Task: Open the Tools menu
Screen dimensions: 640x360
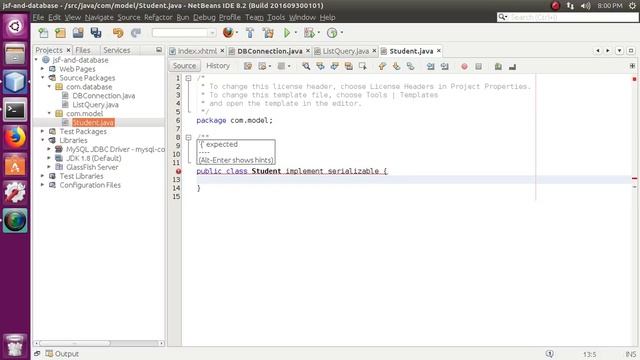Action: (276, 17)
